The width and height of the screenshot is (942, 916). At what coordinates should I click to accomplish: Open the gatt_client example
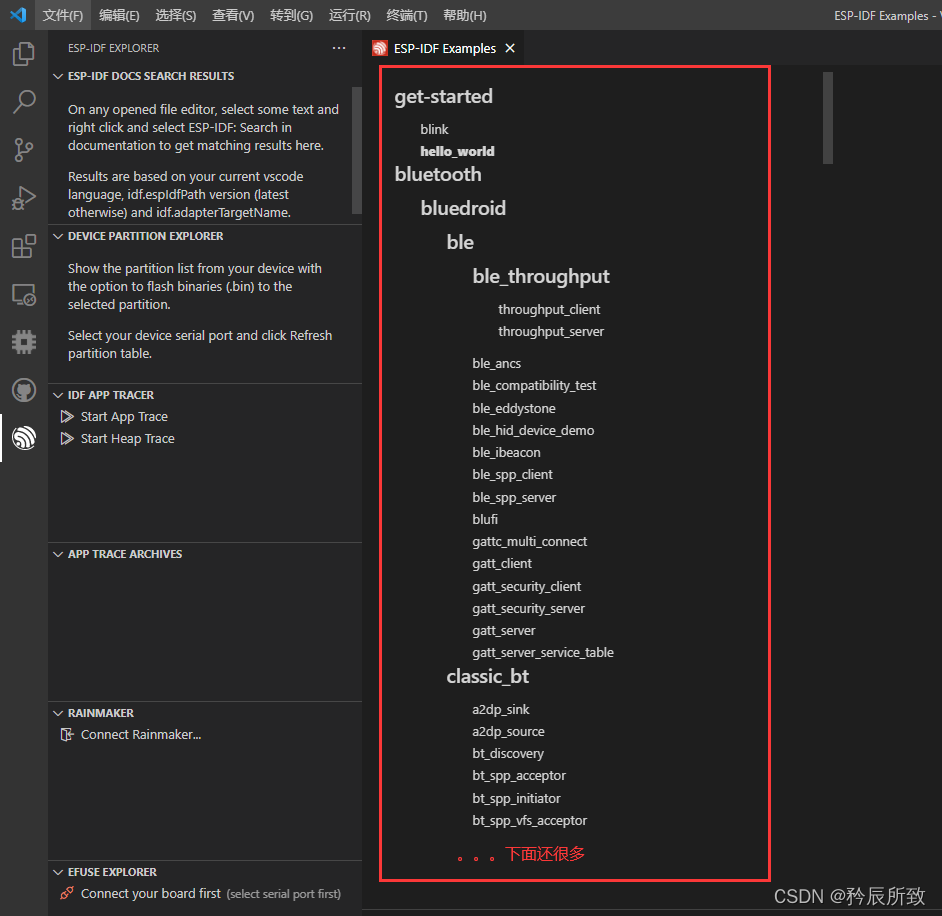coord(502,563)
